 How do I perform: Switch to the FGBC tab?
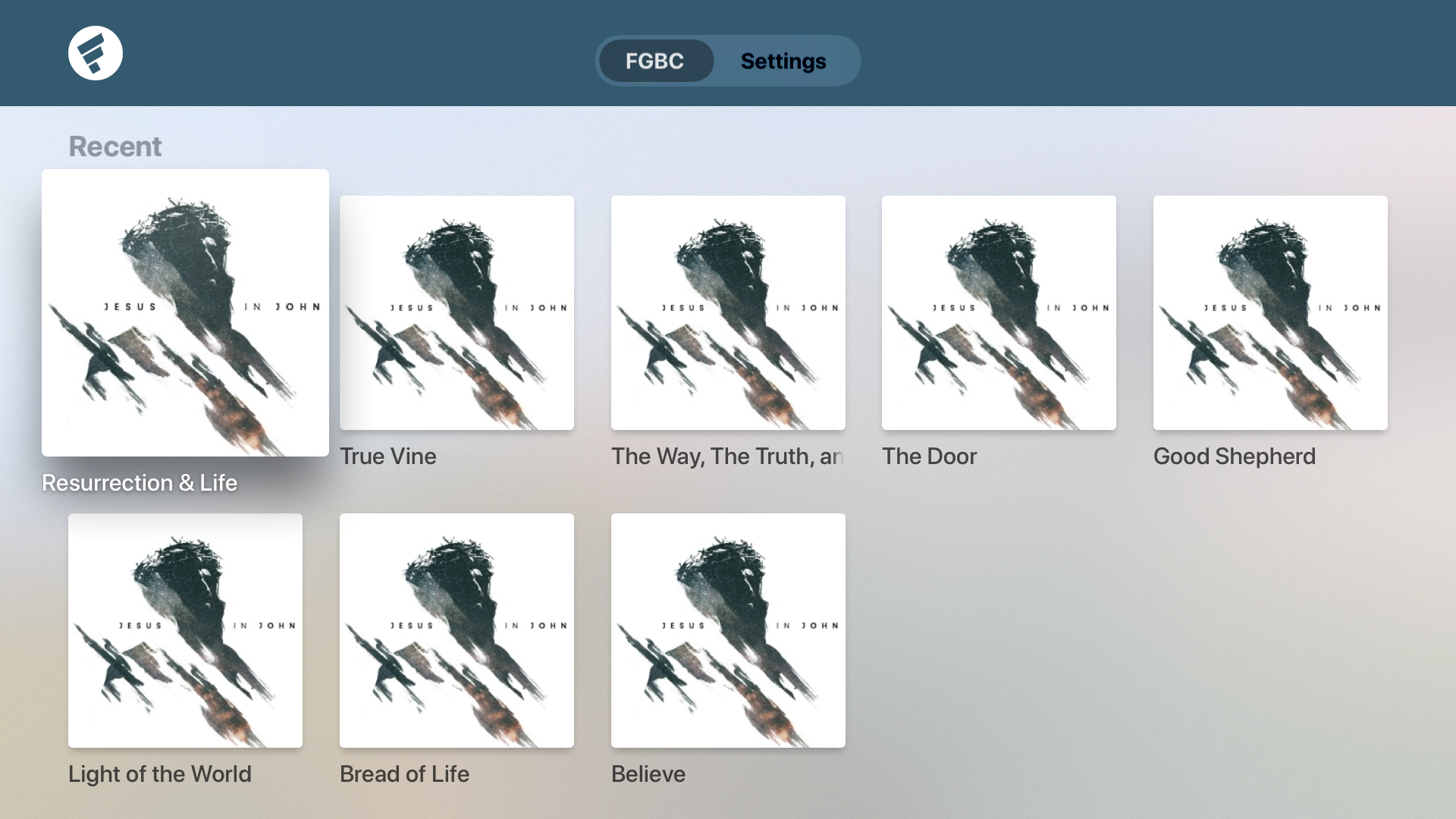[x=655, y=61]
